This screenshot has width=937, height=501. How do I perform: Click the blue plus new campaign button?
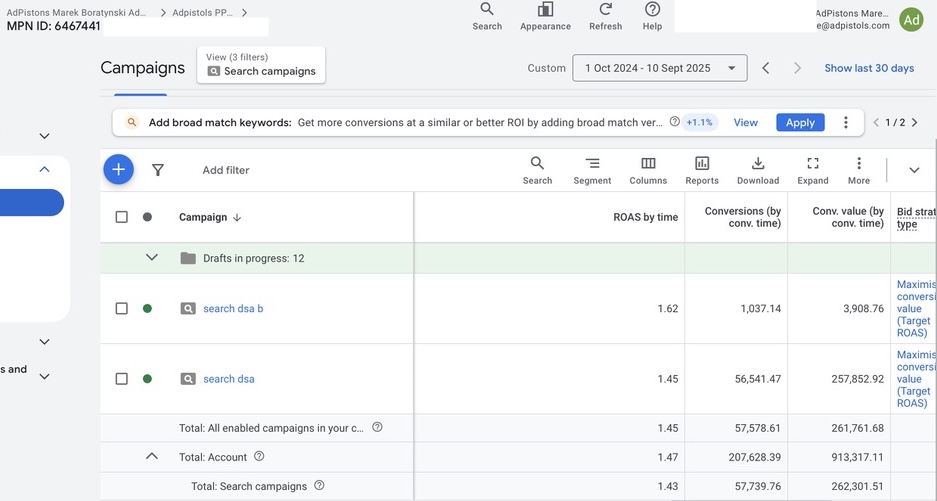(x=118, y=170)
